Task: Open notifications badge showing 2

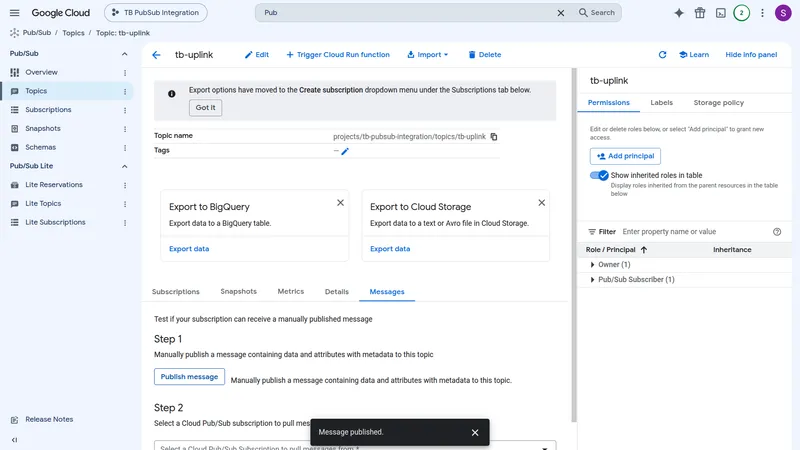Action: (x=741, y=13)
